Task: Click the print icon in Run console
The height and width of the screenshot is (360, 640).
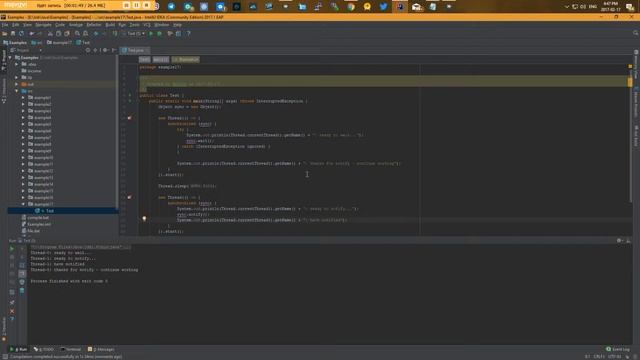Action: point(22,282)
